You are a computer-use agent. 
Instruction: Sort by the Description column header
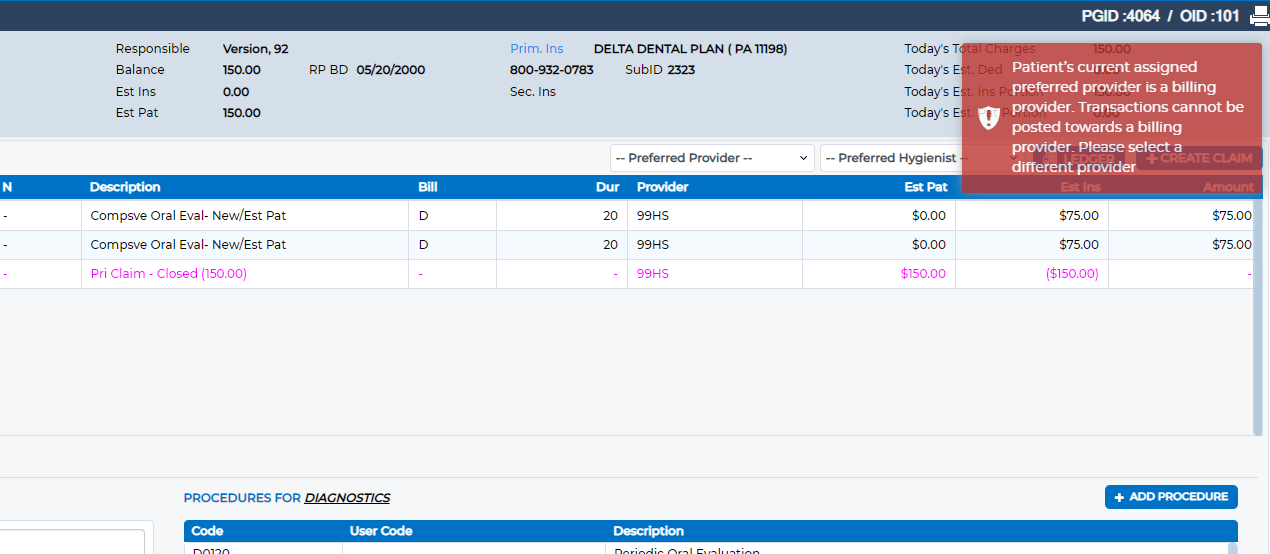[x=125, y=187]
